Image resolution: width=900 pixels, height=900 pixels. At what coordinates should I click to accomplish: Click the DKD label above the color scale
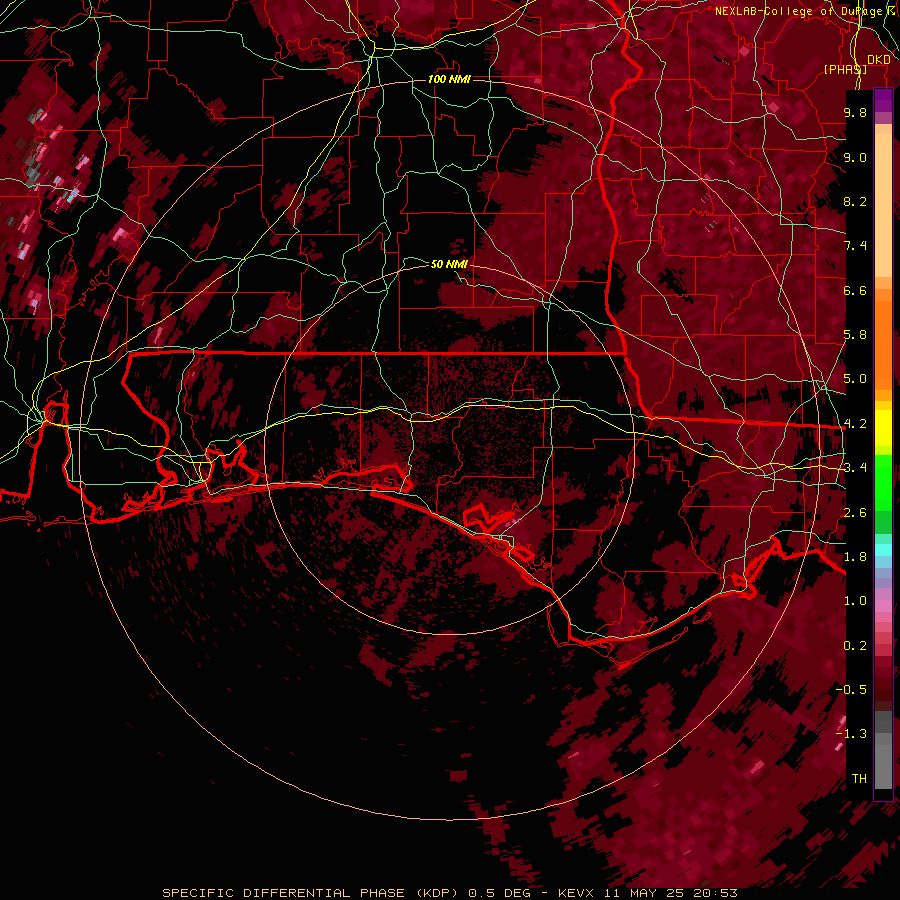878,60
